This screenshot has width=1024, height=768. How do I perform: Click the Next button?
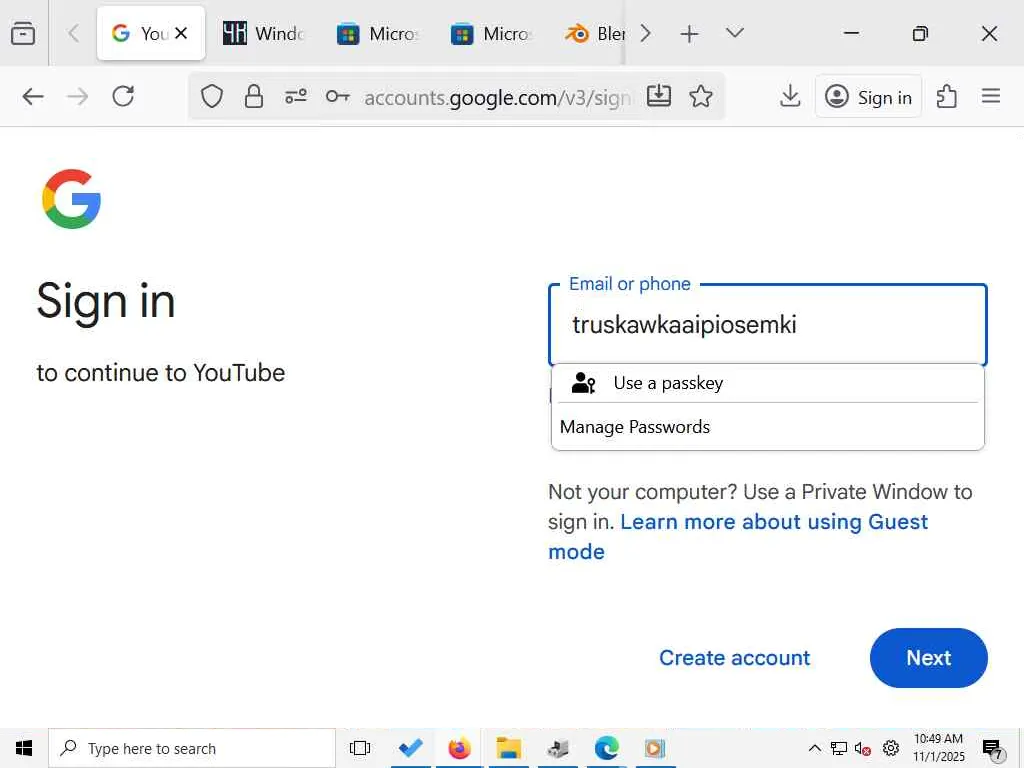point(929,658)
